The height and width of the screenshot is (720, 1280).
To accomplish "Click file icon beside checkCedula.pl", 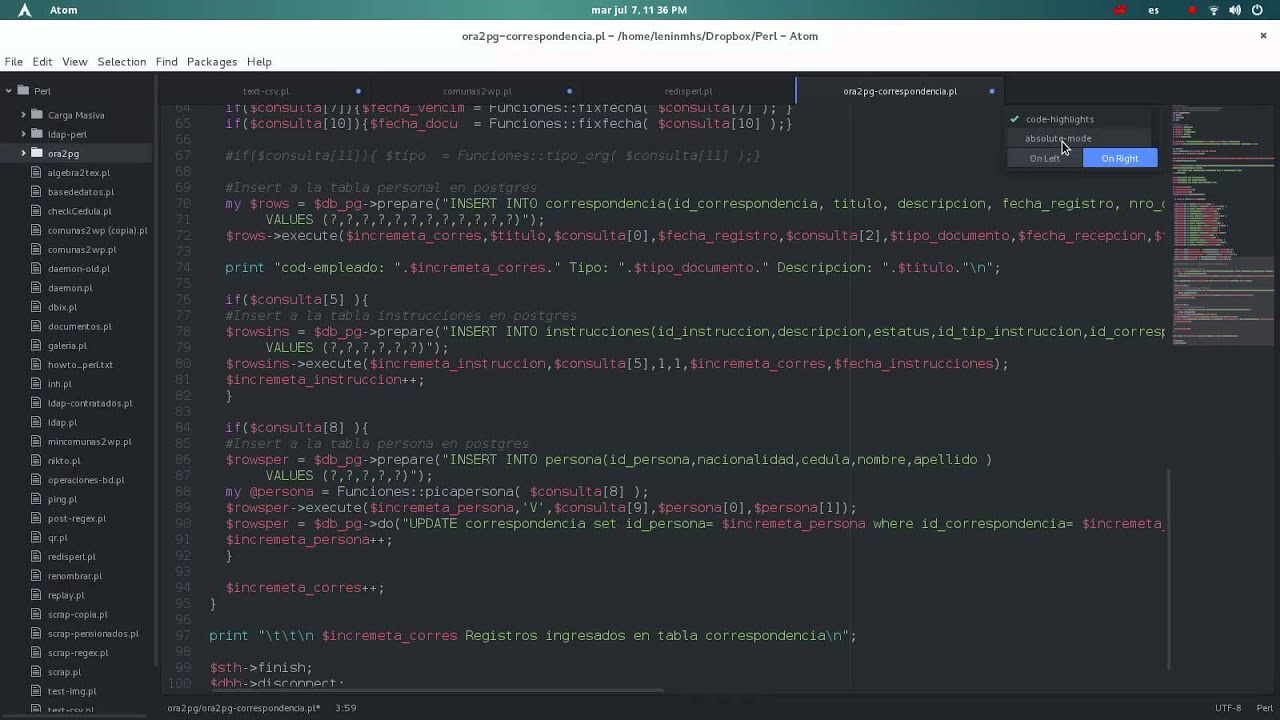I will (37, 211).
